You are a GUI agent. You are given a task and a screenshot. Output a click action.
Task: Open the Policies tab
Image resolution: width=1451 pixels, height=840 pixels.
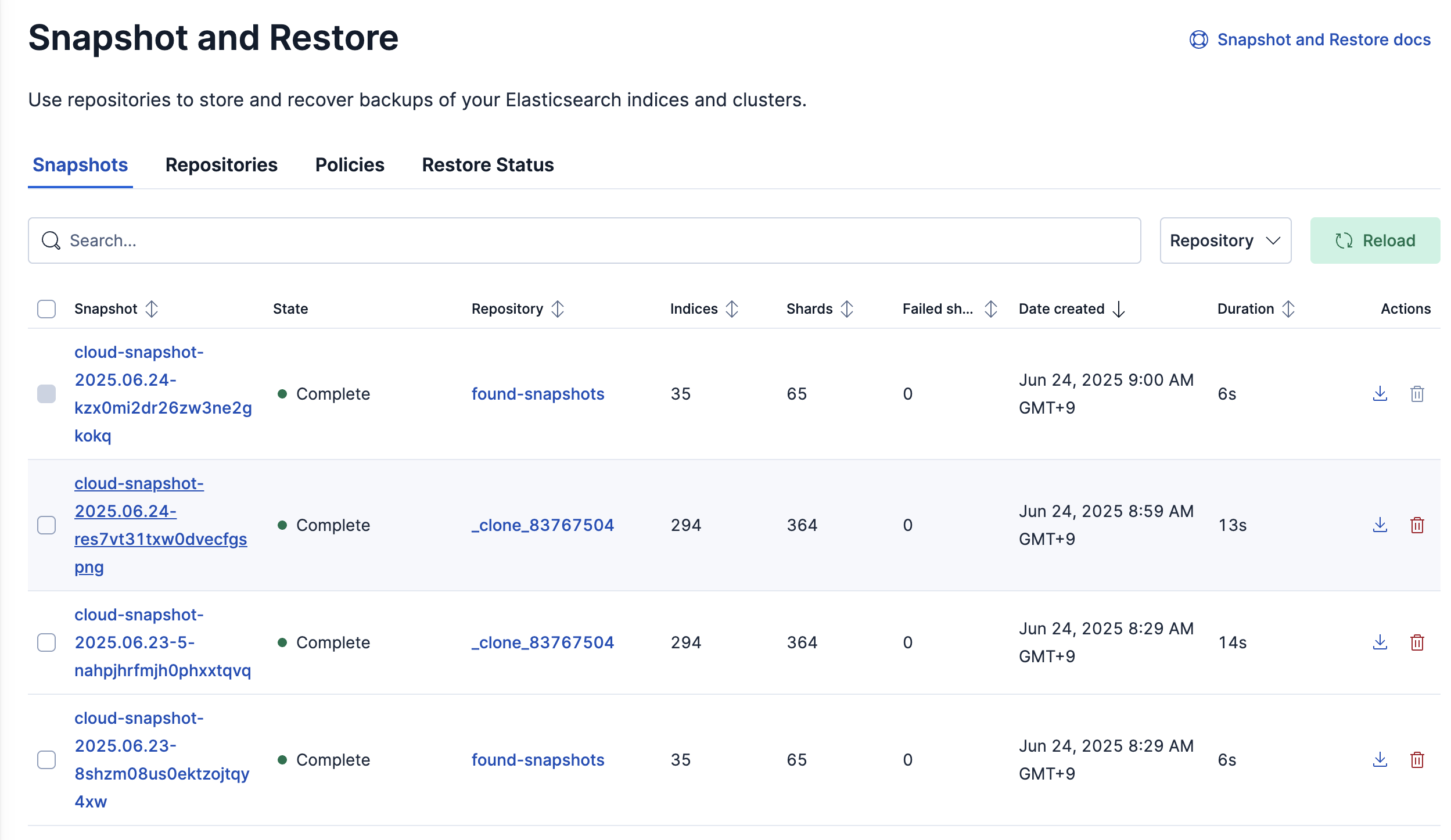[350, 165]
